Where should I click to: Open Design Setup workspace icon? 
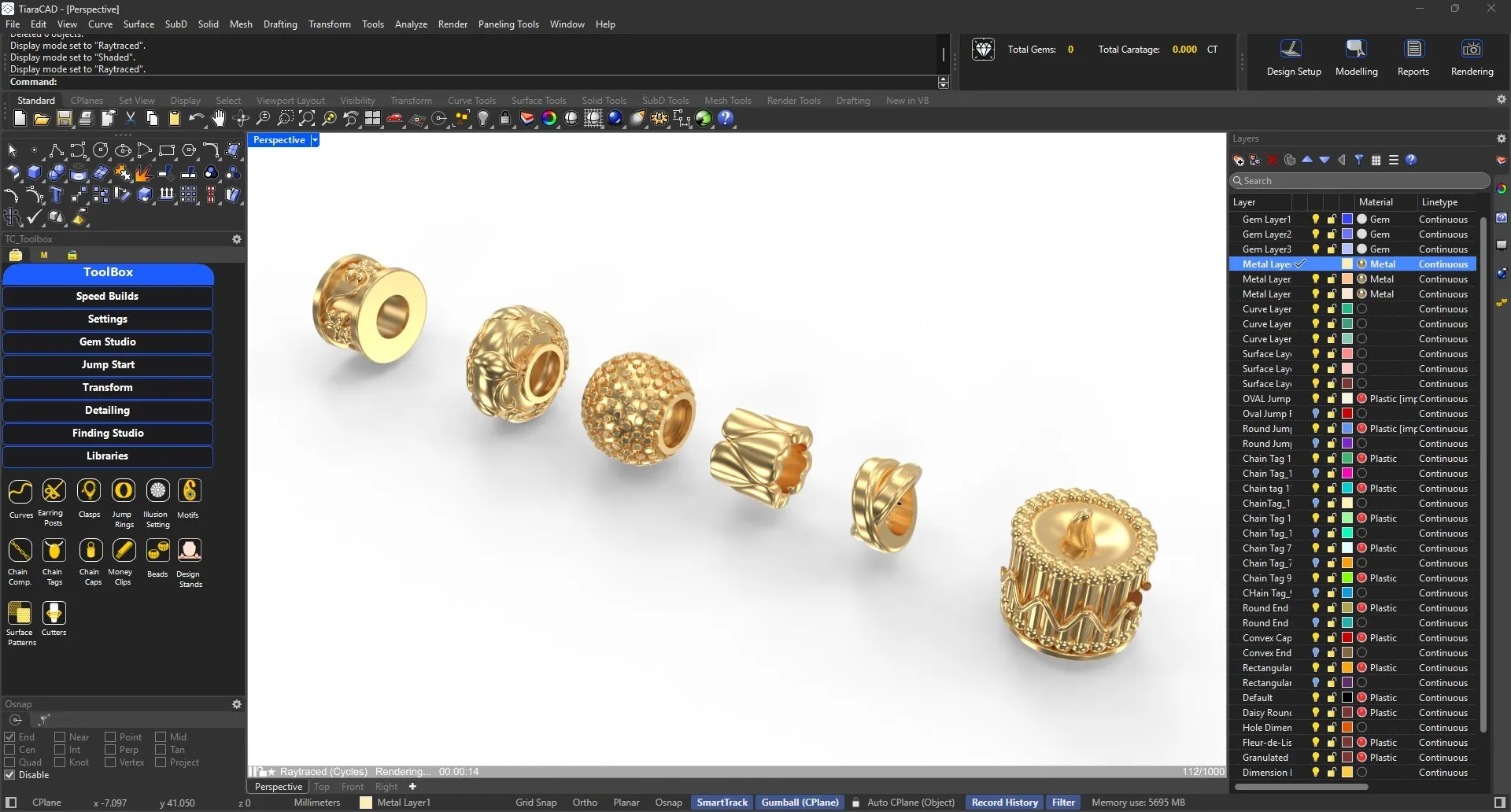coord(1291,50)
